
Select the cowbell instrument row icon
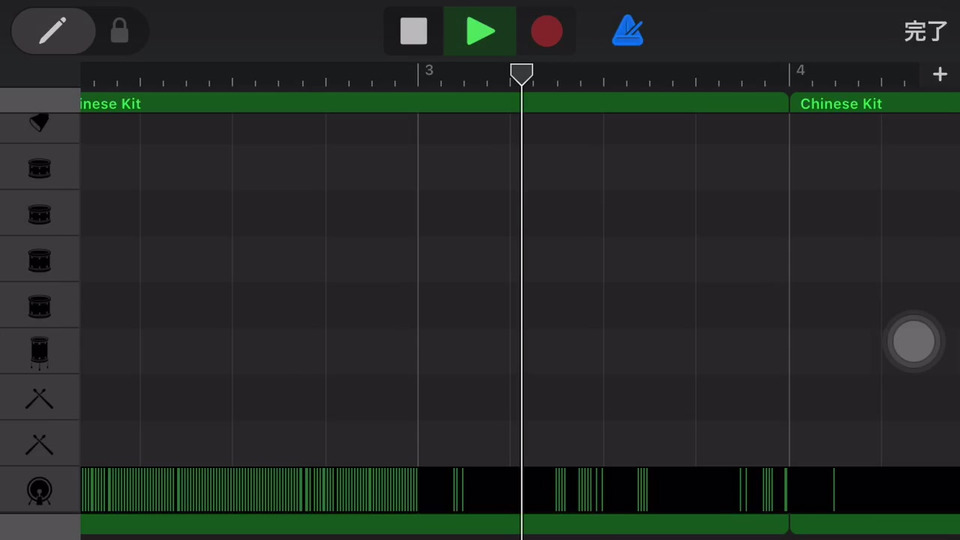[x=40, y=124]
